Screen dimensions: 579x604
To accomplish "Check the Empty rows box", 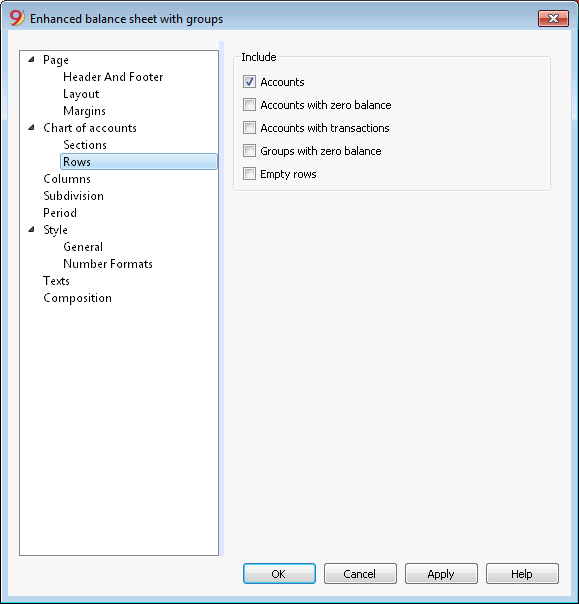I will 249,174.
